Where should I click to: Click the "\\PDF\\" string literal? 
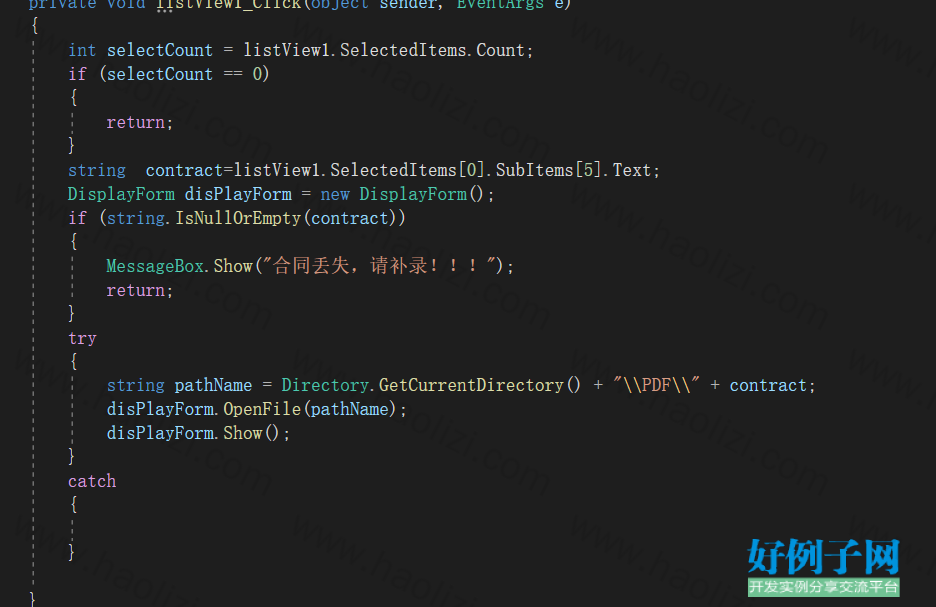657,385
